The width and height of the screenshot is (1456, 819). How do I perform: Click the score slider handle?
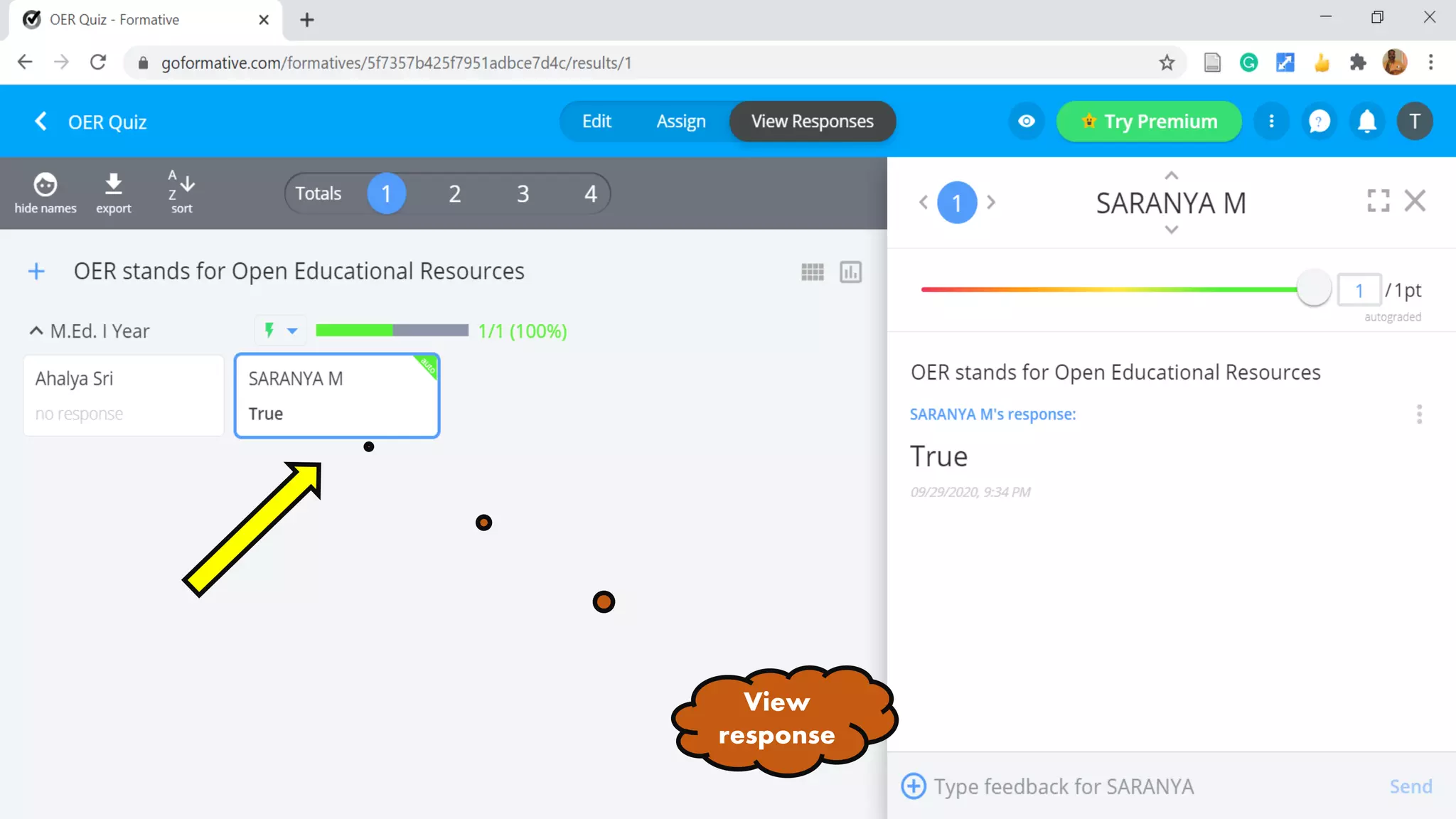1313,289
